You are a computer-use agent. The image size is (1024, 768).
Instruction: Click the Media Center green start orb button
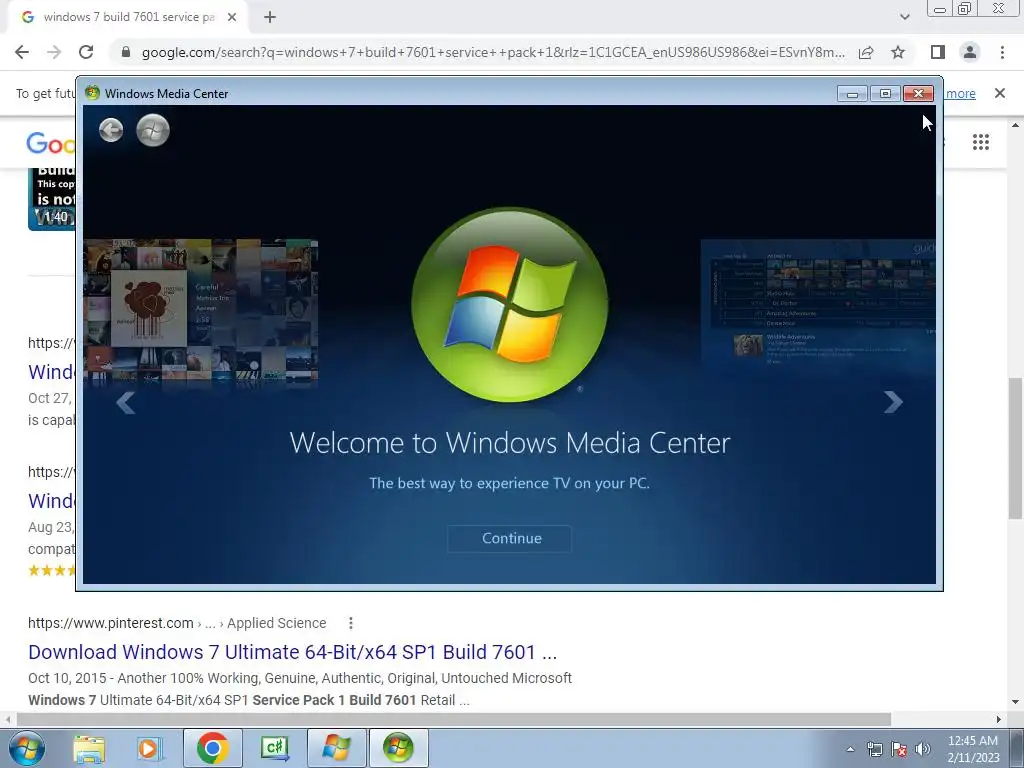tap(153, 130)
